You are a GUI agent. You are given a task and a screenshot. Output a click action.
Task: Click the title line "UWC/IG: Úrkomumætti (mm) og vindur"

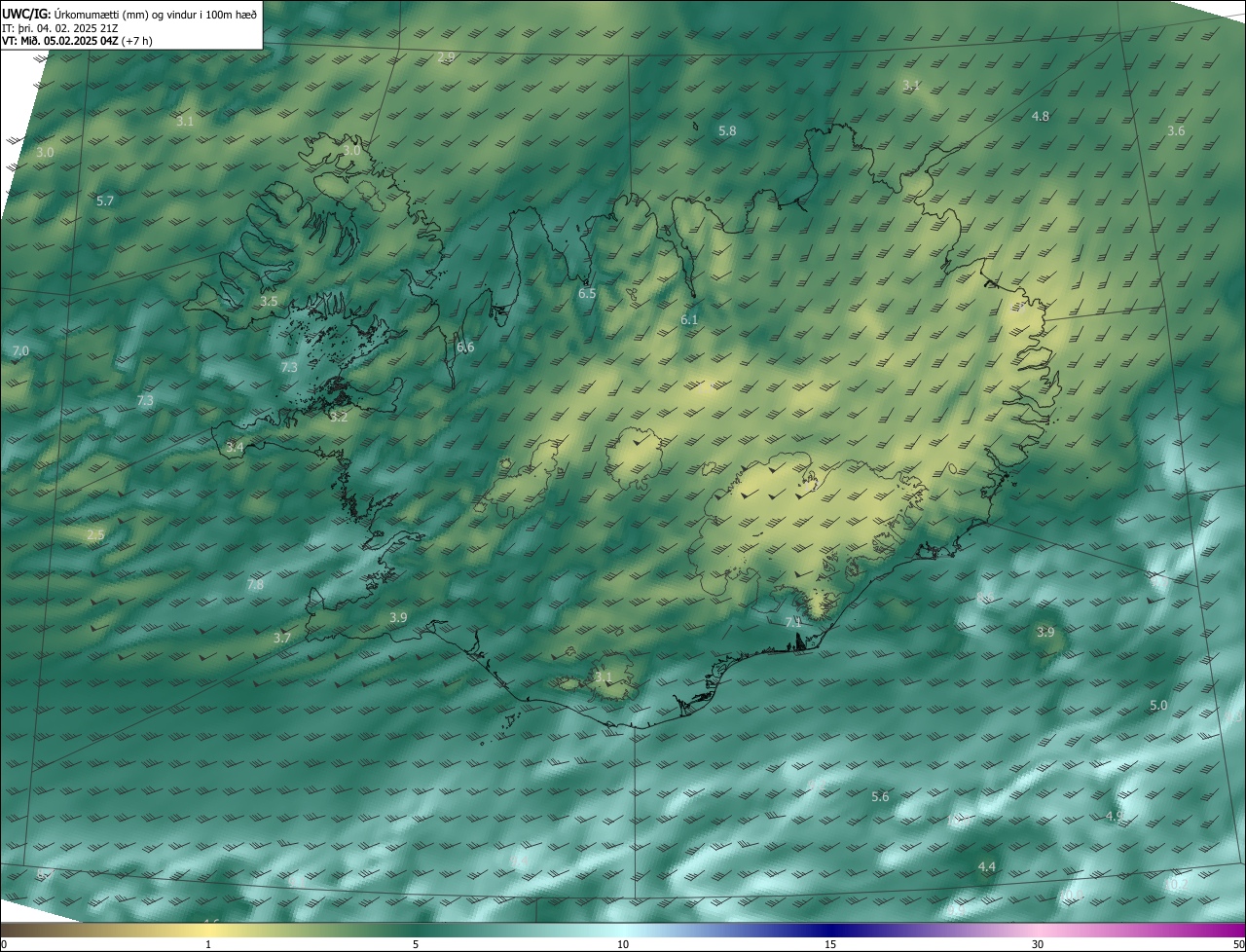[x=129, y=14]
